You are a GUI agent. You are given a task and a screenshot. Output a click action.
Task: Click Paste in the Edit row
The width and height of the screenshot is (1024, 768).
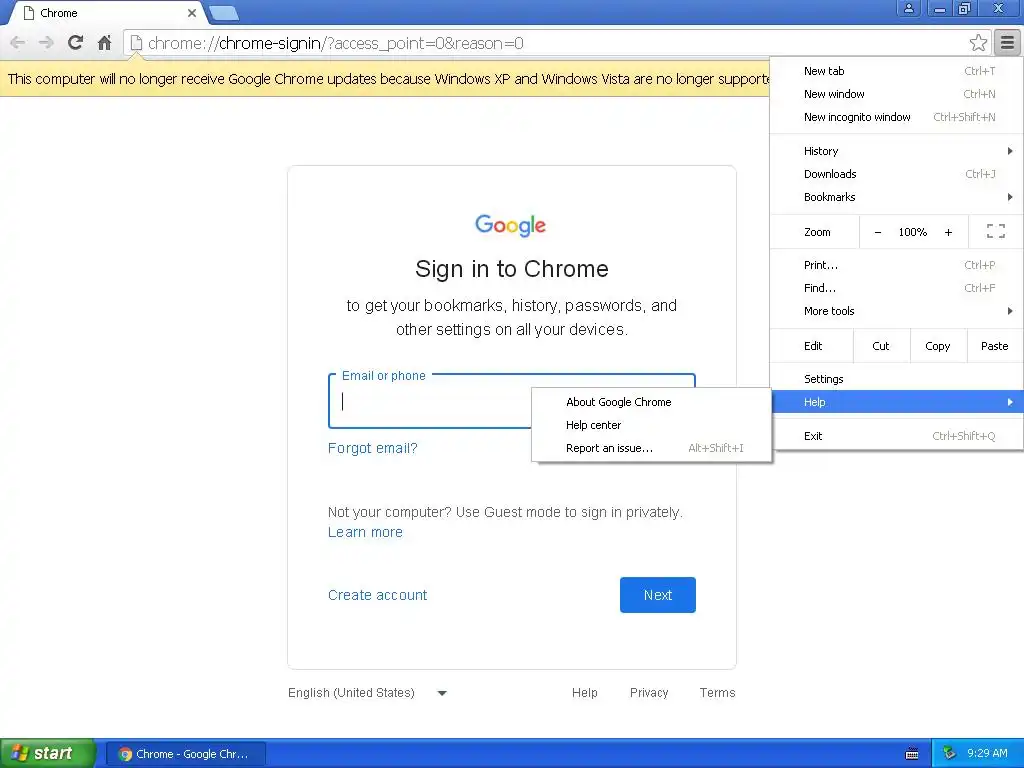tap(995, 346)
